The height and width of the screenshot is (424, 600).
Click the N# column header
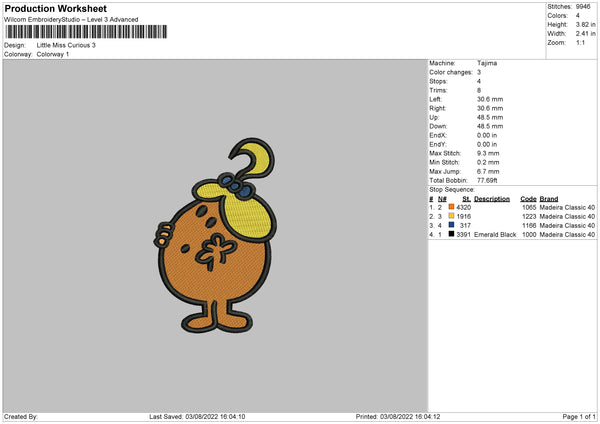442,199
